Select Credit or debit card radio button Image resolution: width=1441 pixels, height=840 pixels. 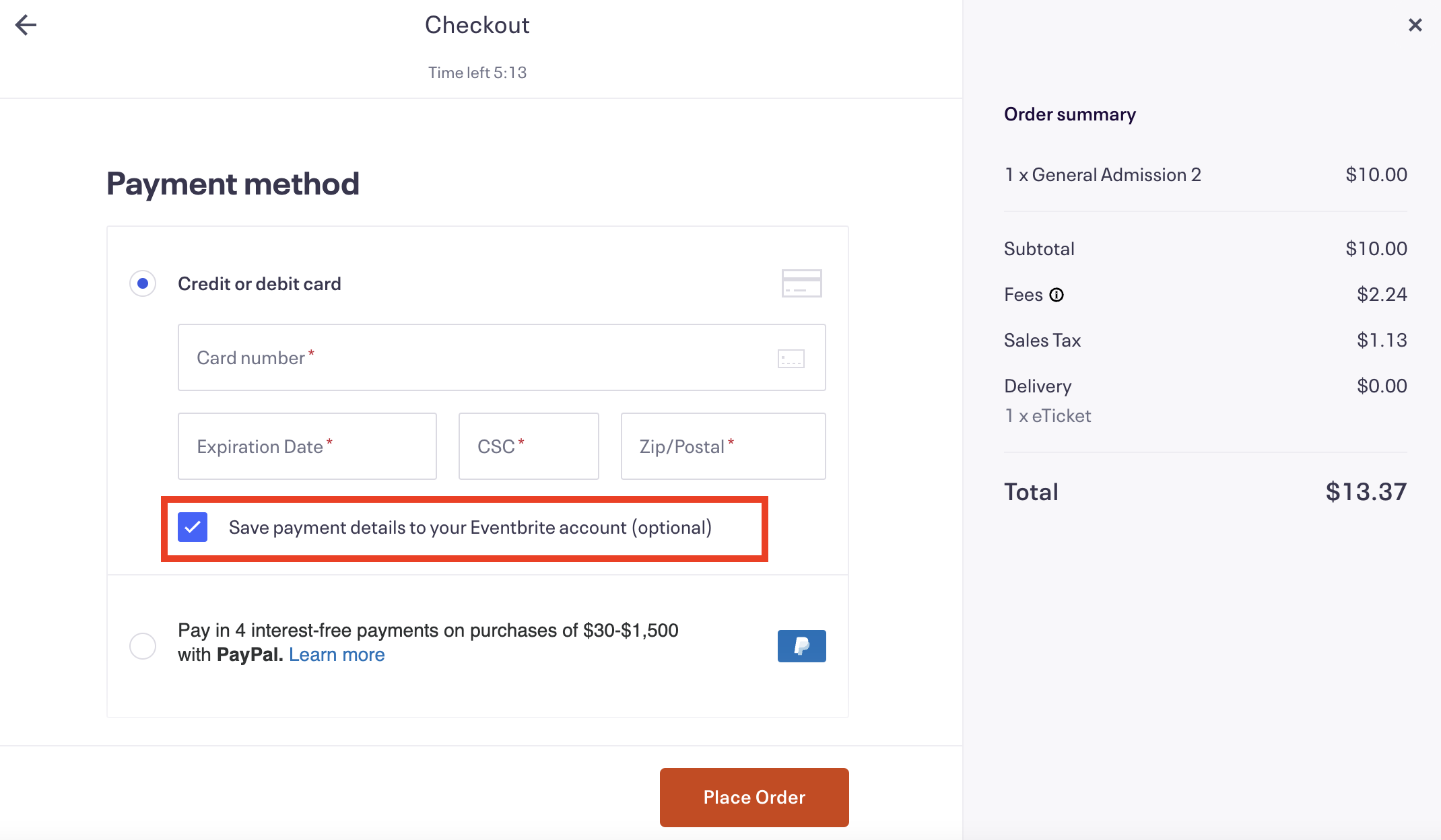click(143, 283)
